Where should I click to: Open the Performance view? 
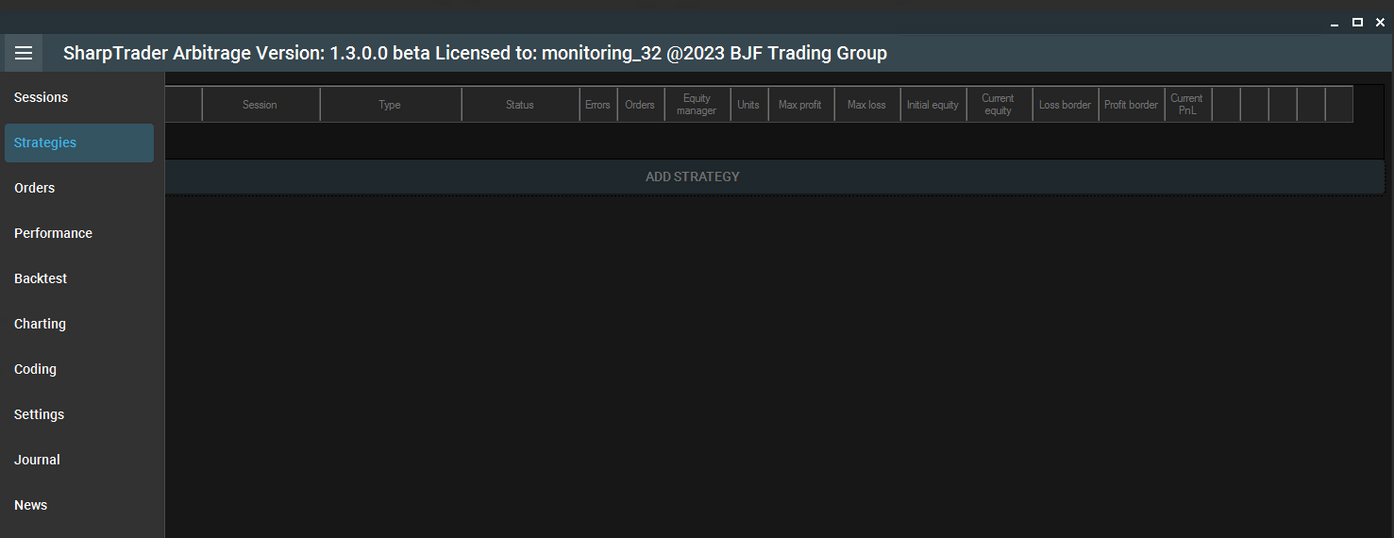tap(53, 233)
